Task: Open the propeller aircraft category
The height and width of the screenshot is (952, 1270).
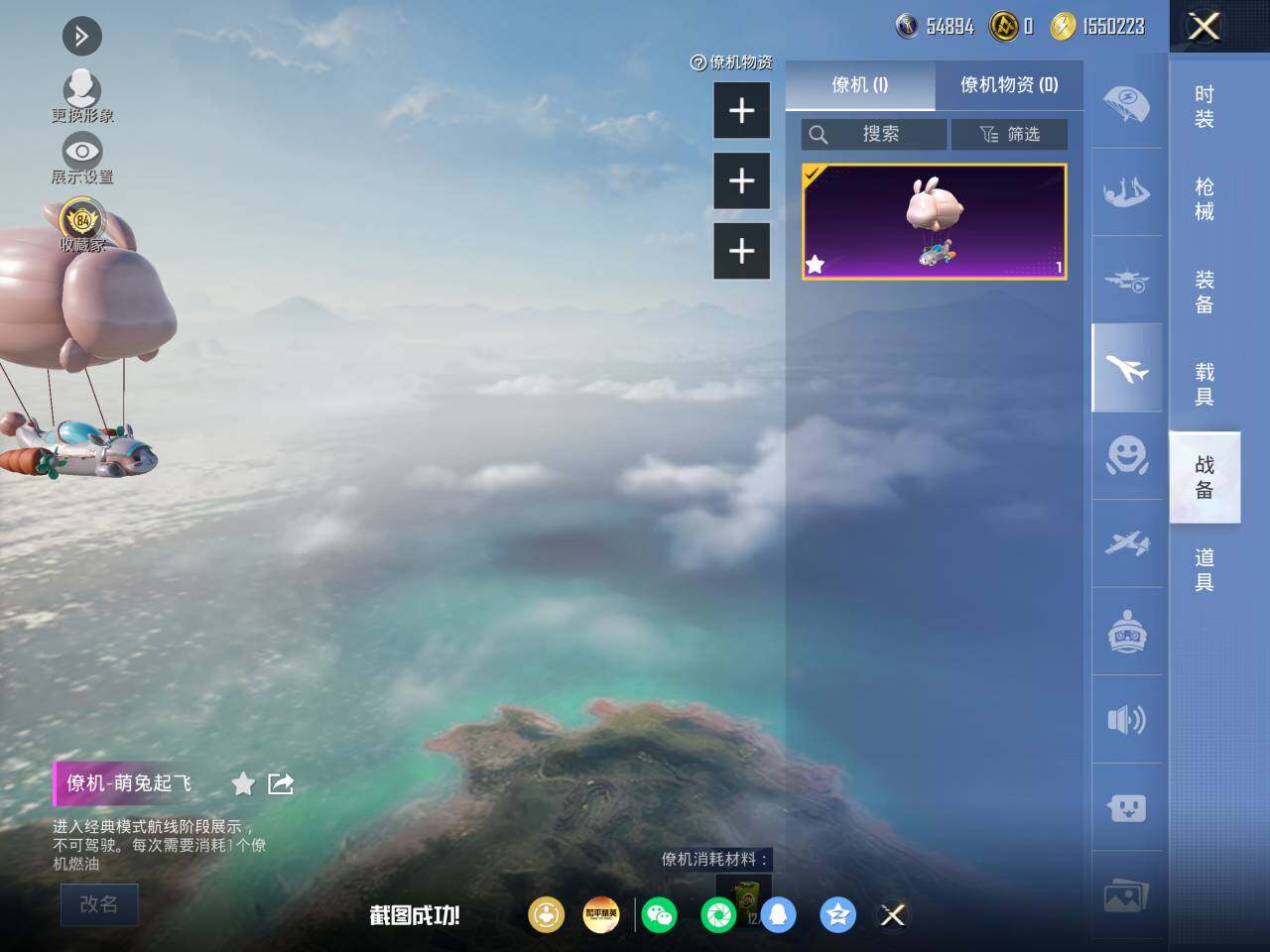Action: pos(1127,543)
